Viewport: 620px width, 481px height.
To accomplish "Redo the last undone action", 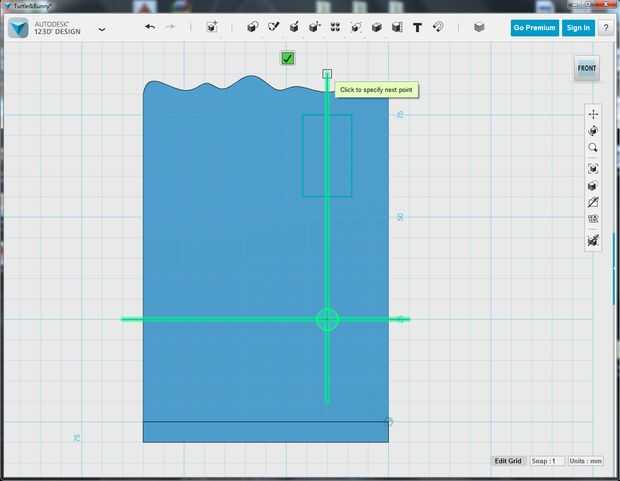I will point(170,27).
